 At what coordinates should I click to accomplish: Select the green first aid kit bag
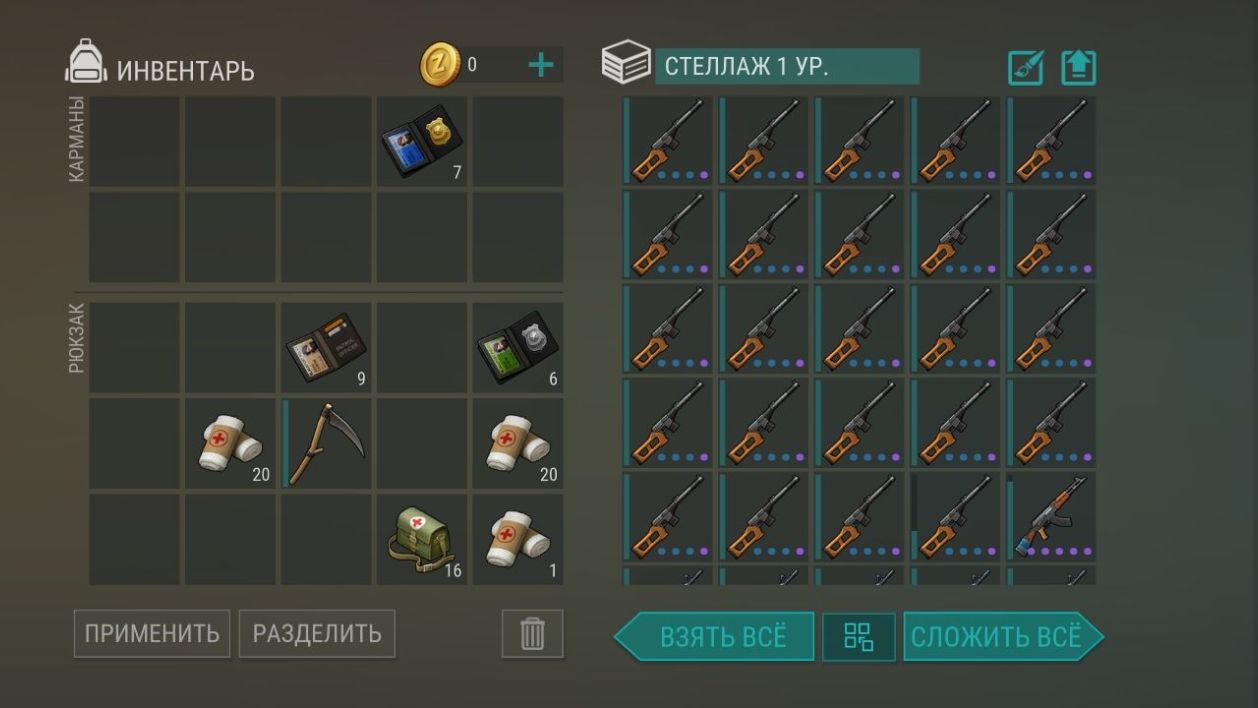click(x=422, y=539)
